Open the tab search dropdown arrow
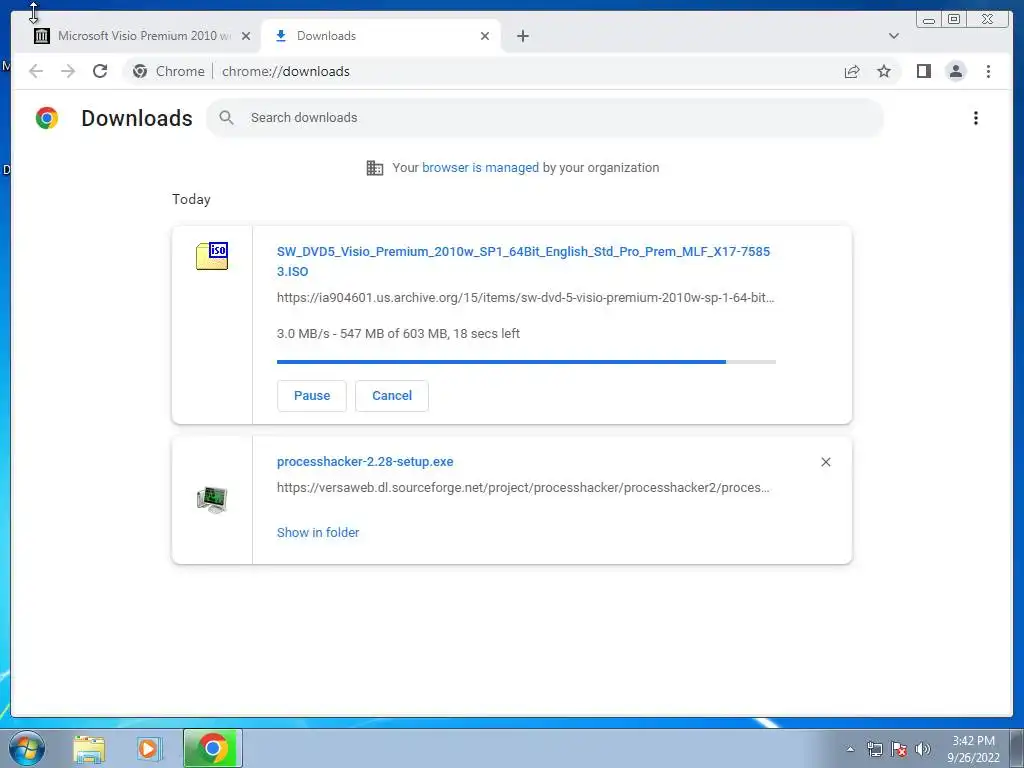The width and height of the screenshot is (1024, 768). pos(893,36)
